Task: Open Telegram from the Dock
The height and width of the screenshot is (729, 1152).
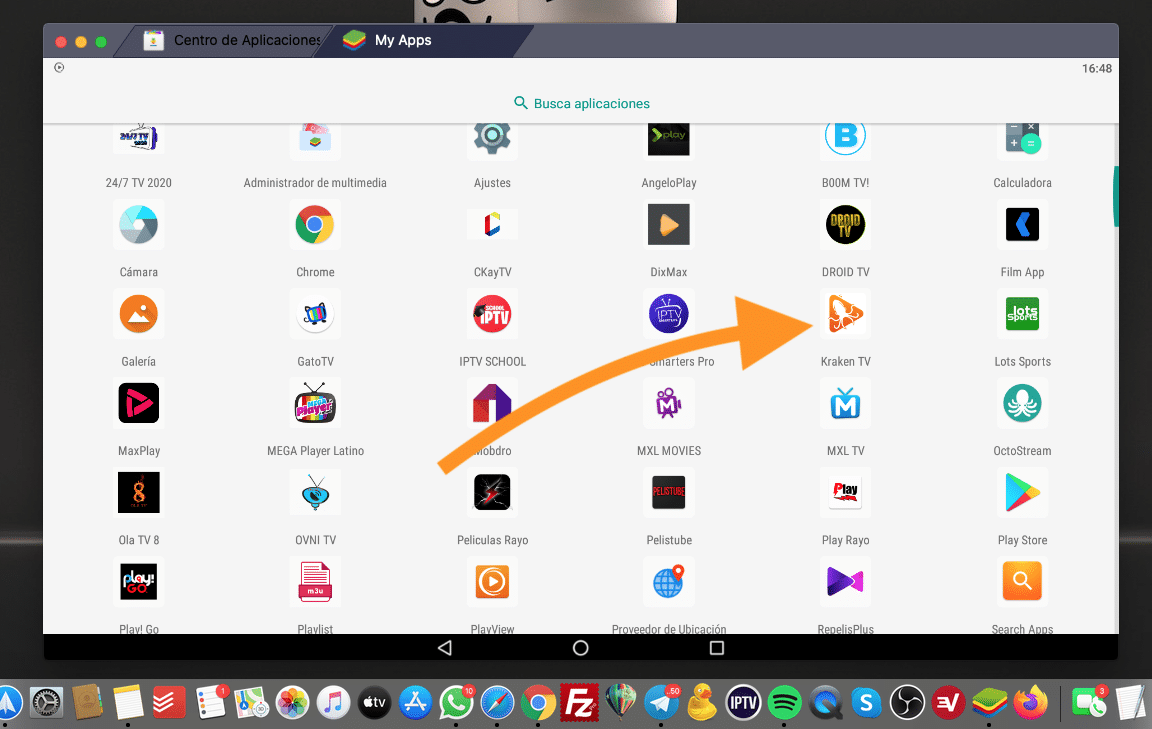Action: click(661, 703)
